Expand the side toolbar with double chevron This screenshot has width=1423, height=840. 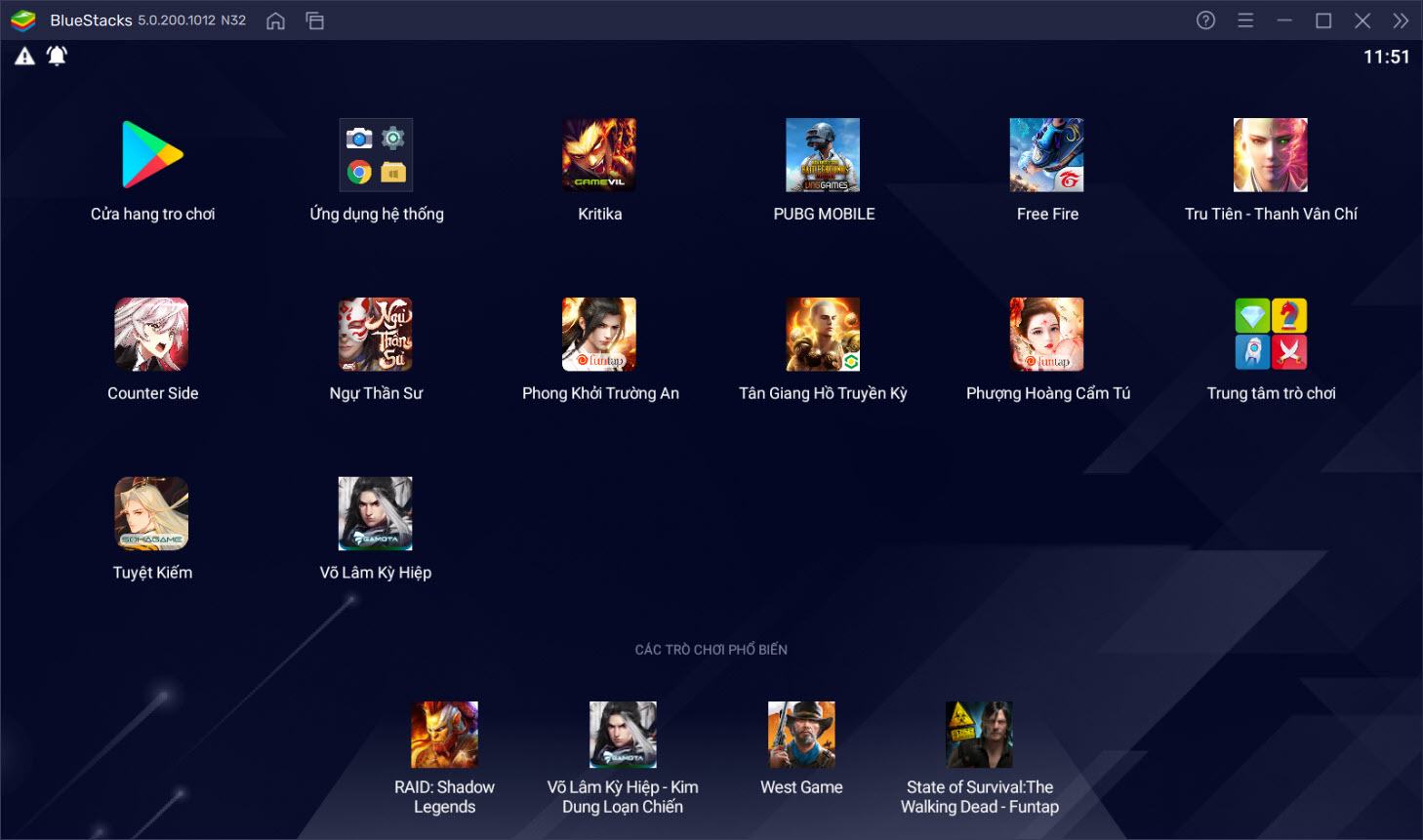(x=1401, y=20)
